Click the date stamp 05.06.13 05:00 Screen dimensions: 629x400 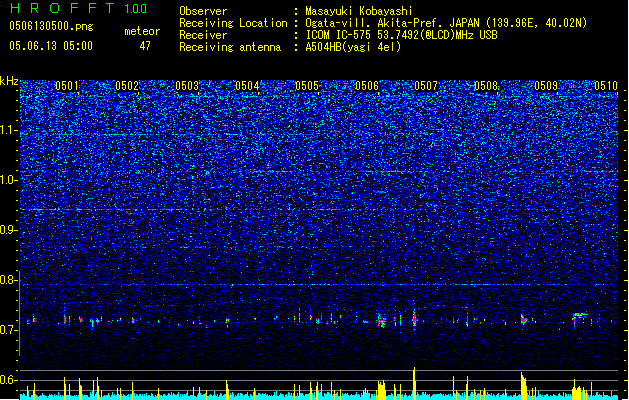[x=51, y=46]
